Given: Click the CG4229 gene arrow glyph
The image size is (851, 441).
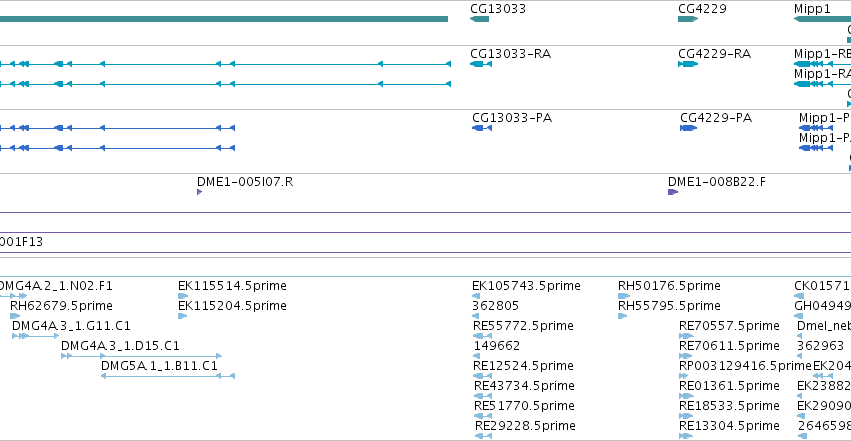Looking at the screenshot, I should coord(688,20).
